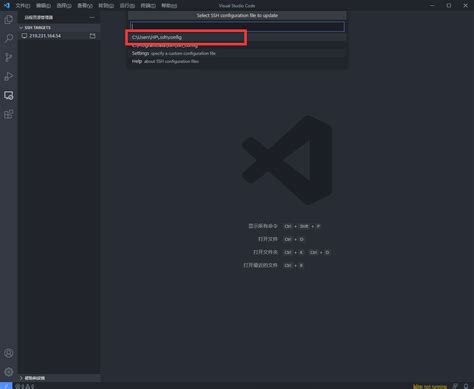Click the kite: not running status item
474x389 pixels.
(x=430, y=386)
